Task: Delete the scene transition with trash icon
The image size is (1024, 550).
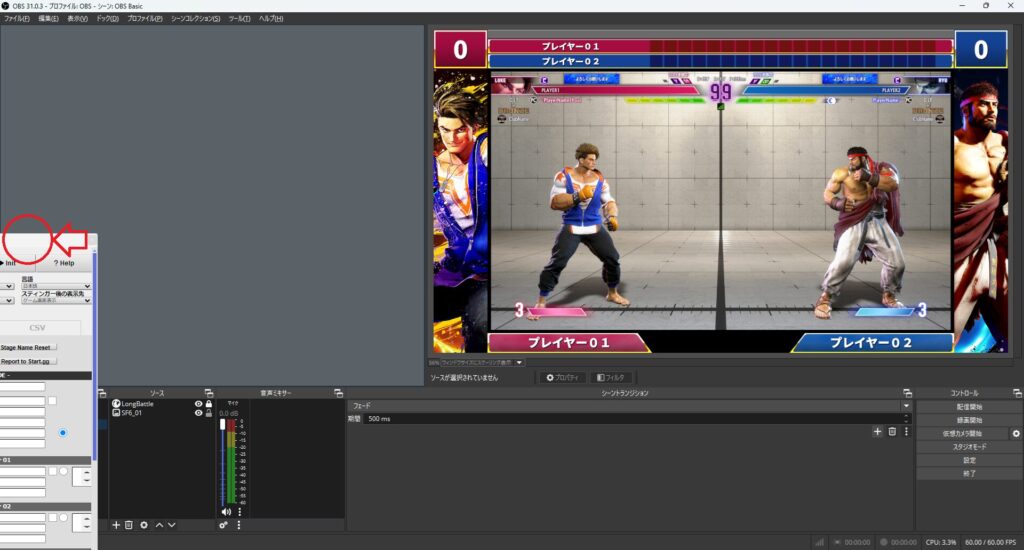Action: 892,431
